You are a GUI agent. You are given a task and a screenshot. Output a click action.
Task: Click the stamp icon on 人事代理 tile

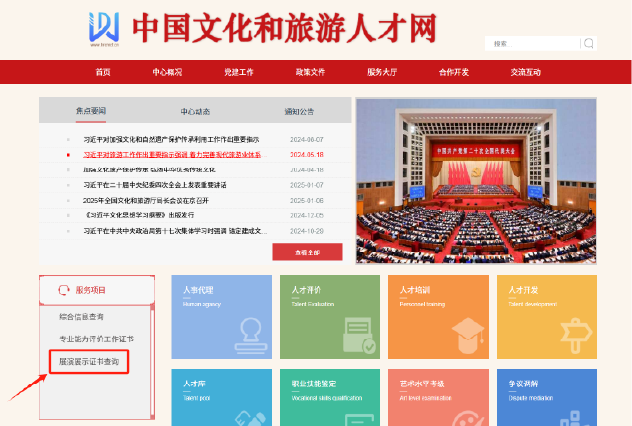coord(251,336)
